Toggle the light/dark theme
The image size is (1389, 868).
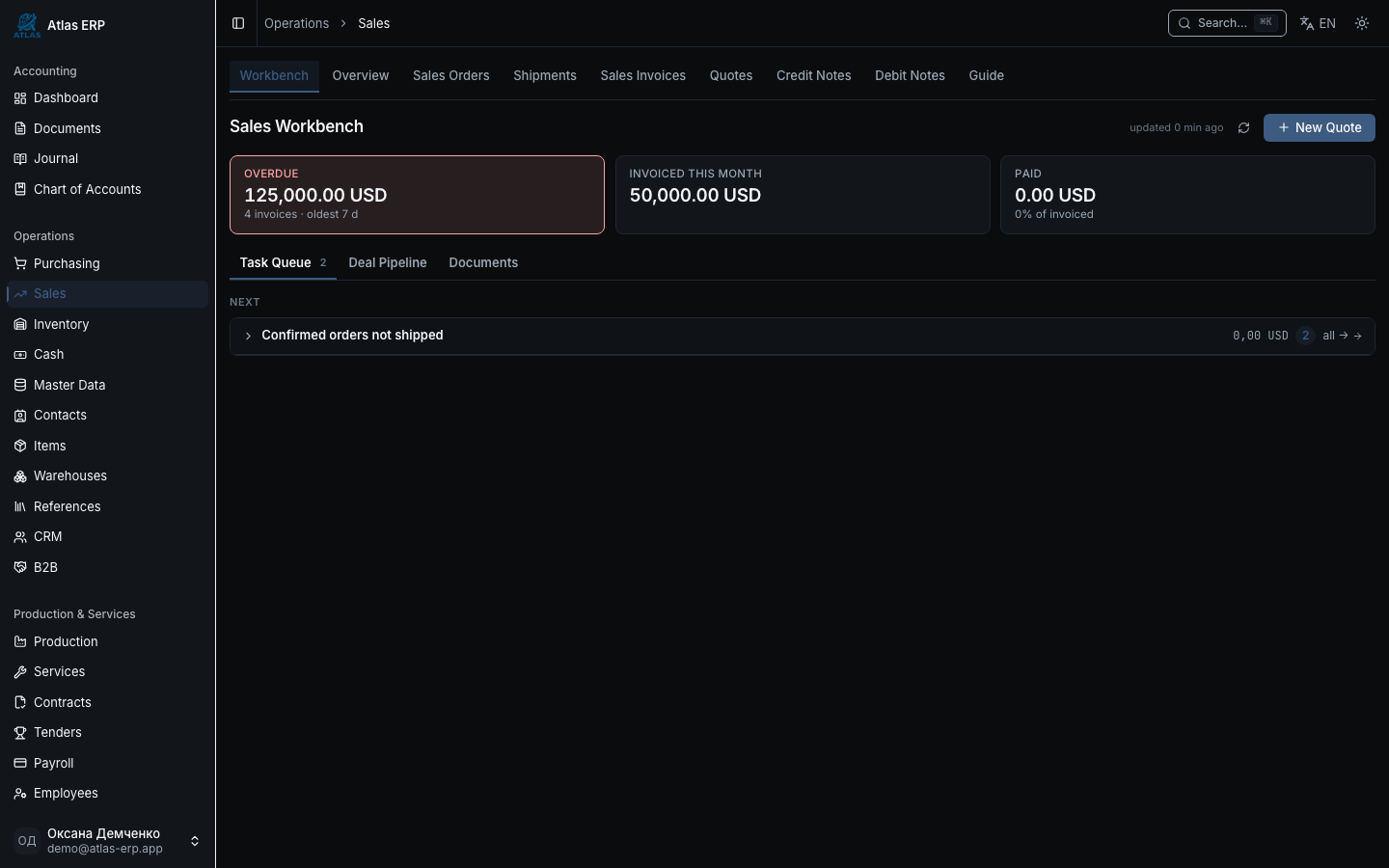1362,23
